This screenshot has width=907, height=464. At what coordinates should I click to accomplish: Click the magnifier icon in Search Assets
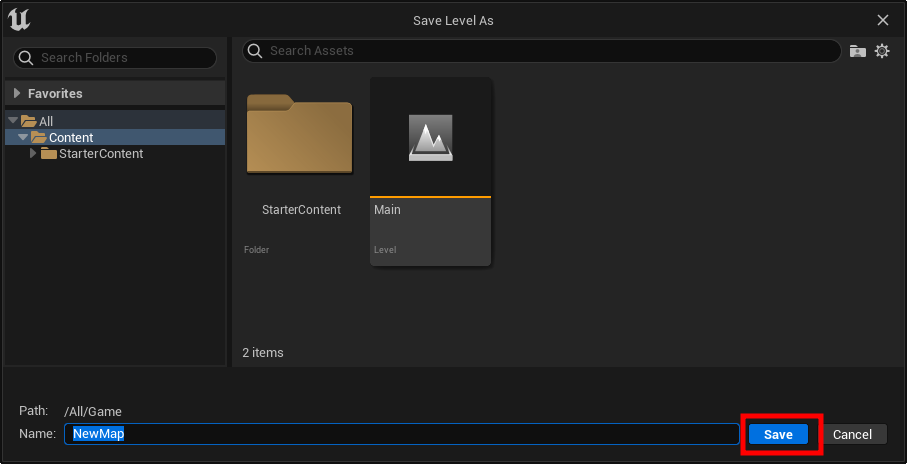coord(255,51)
